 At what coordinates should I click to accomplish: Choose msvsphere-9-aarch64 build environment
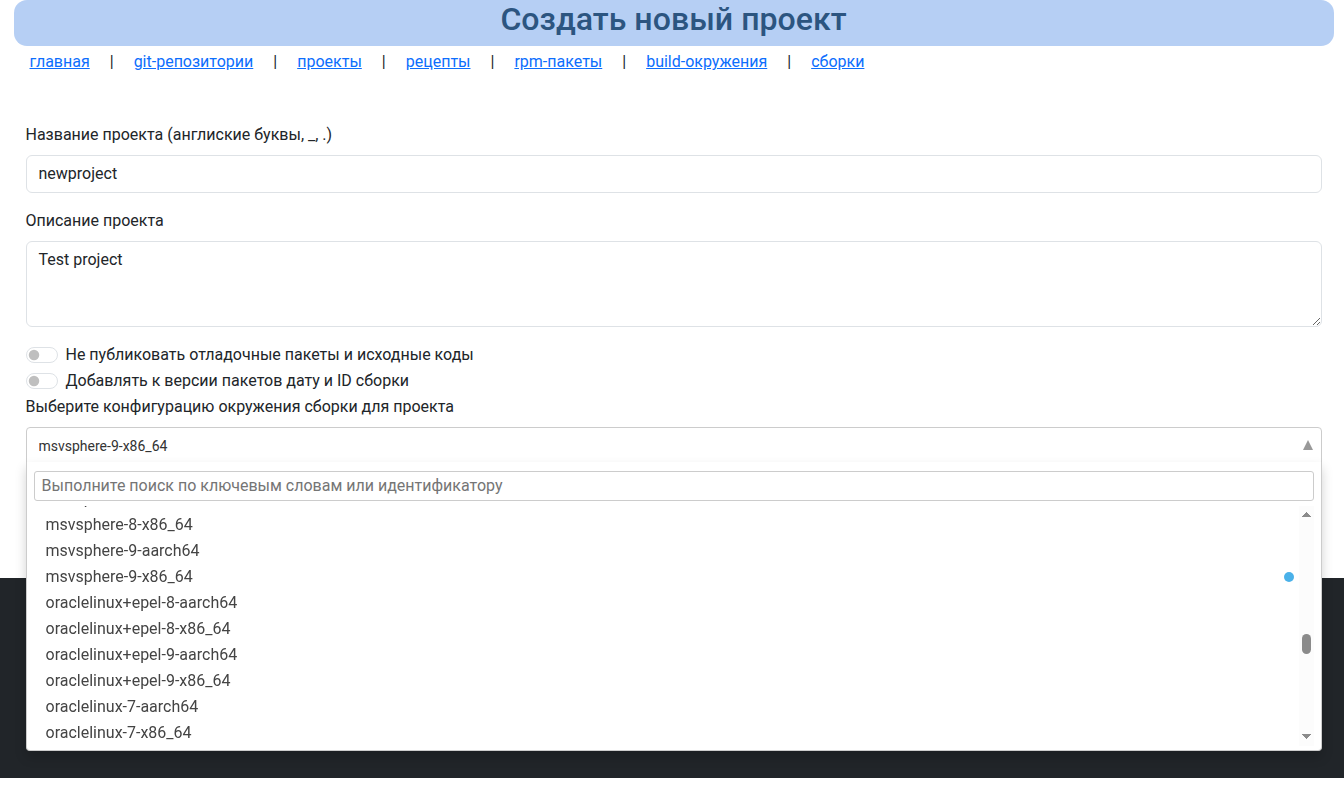tap(122, 550)
